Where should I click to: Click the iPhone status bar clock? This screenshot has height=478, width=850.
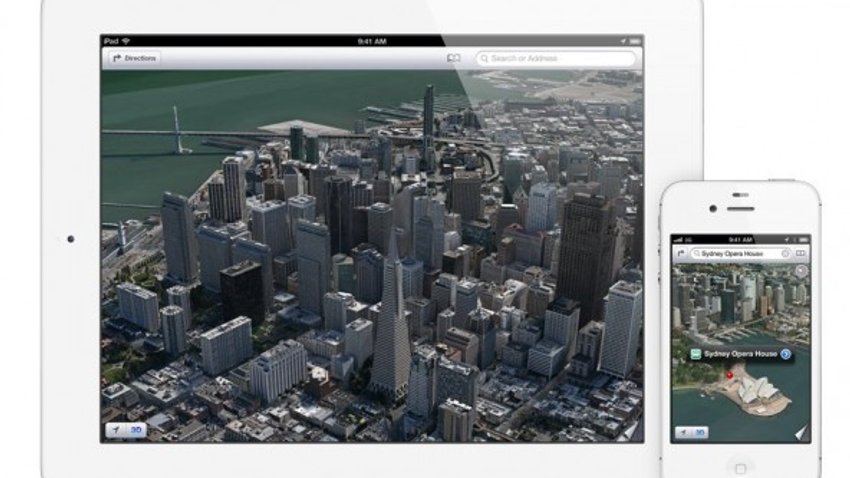[740, 240]
